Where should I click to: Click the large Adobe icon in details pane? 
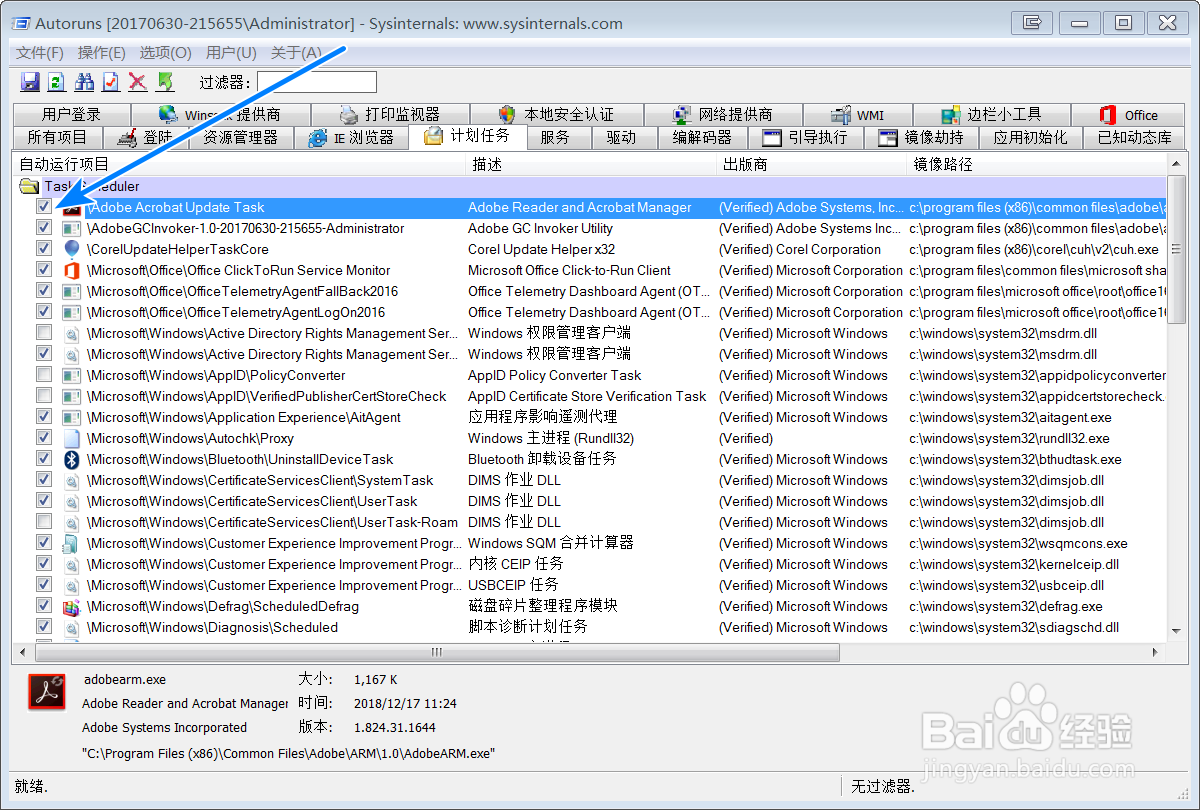click(46, 692)
